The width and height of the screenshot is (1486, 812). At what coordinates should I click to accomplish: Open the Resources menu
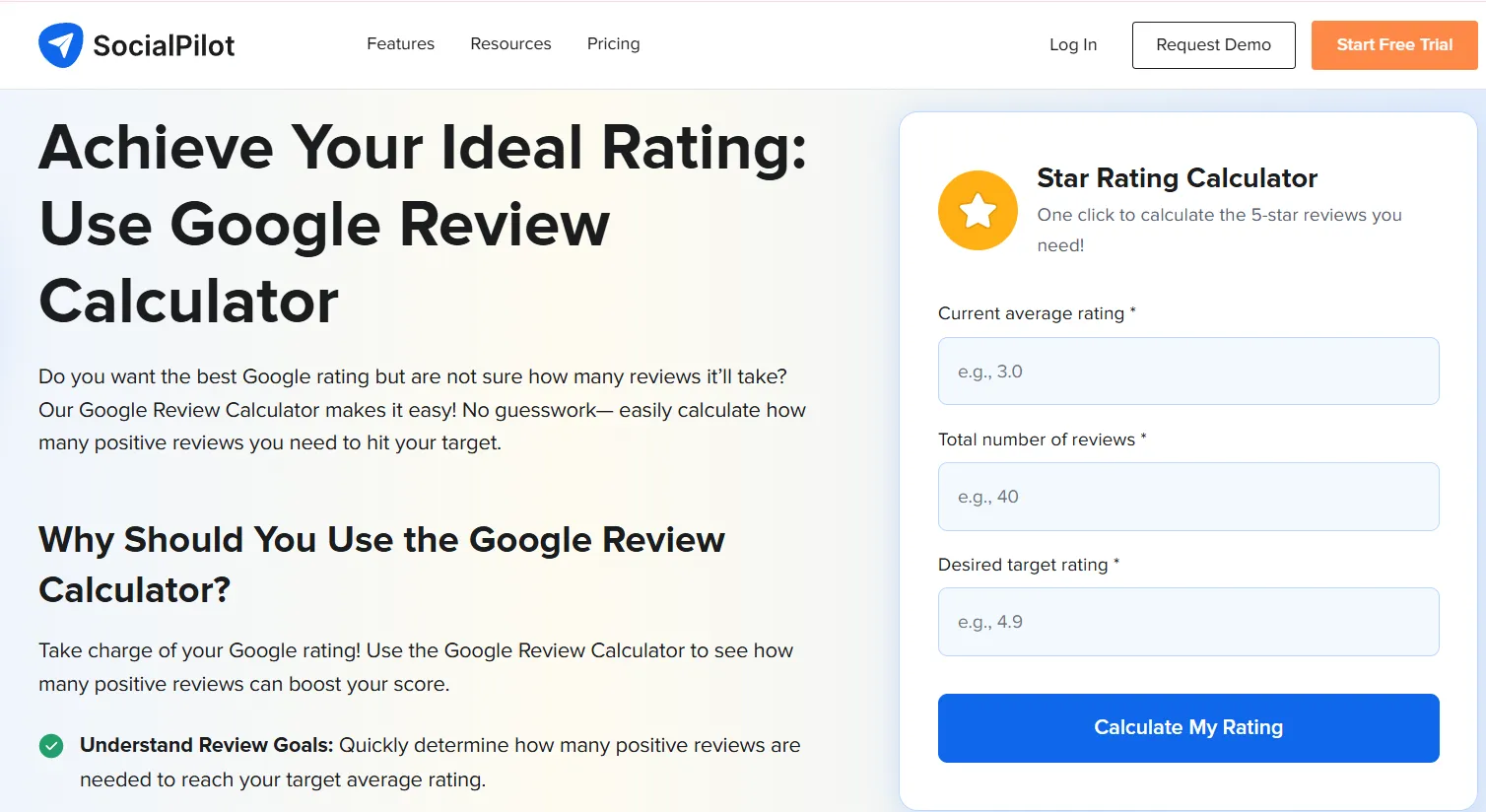coord(510,43)
